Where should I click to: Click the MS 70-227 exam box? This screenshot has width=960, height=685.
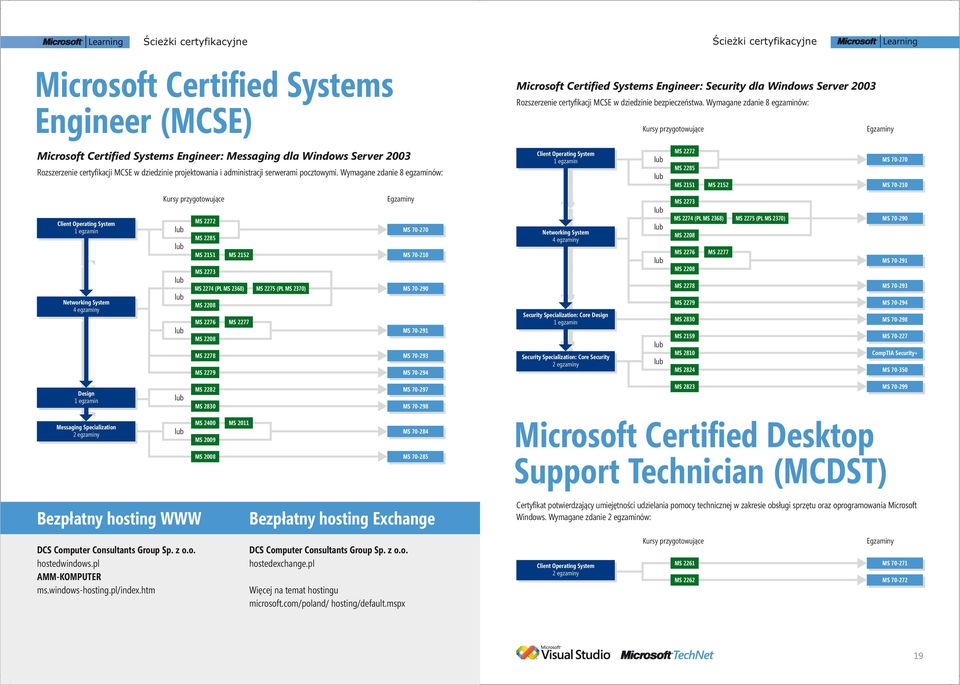894,336
